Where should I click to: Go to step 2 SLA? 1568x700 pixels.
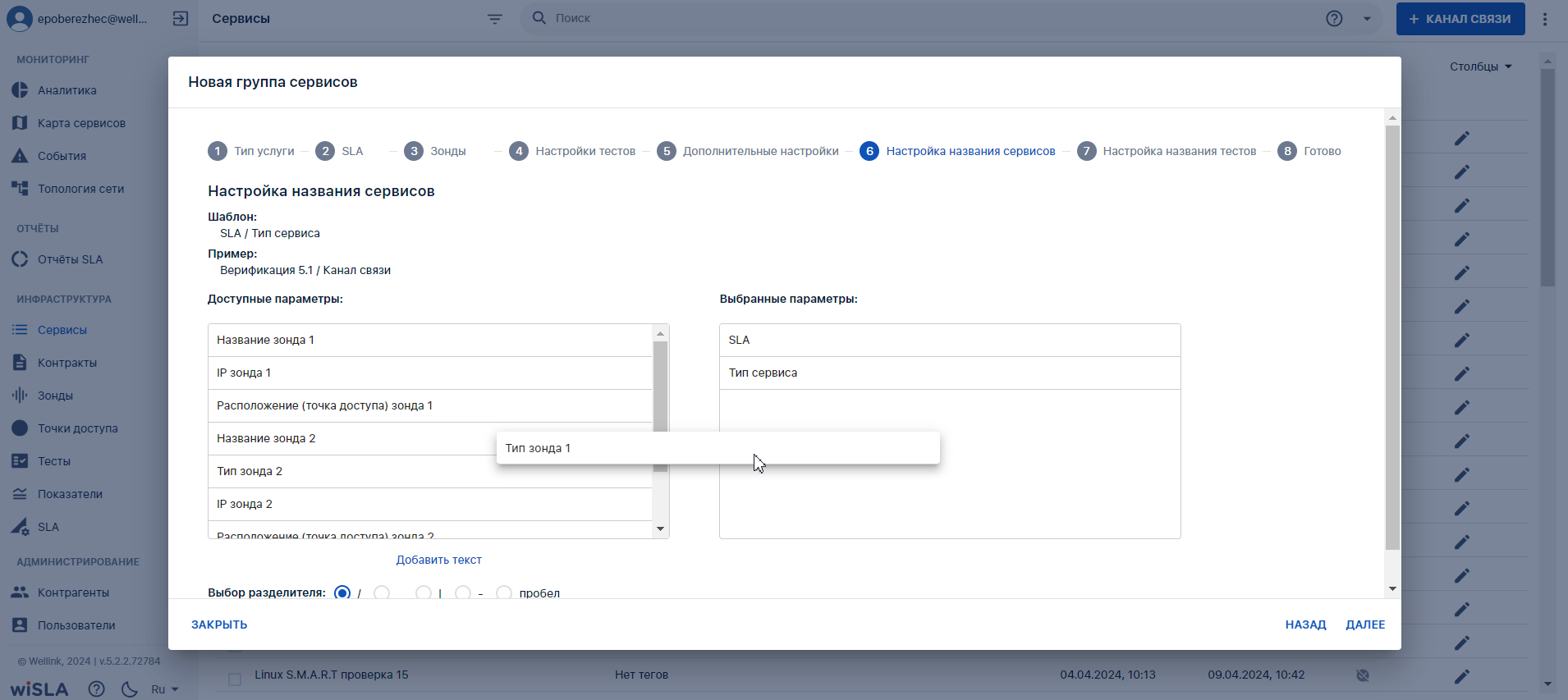[x=339, y=151]
